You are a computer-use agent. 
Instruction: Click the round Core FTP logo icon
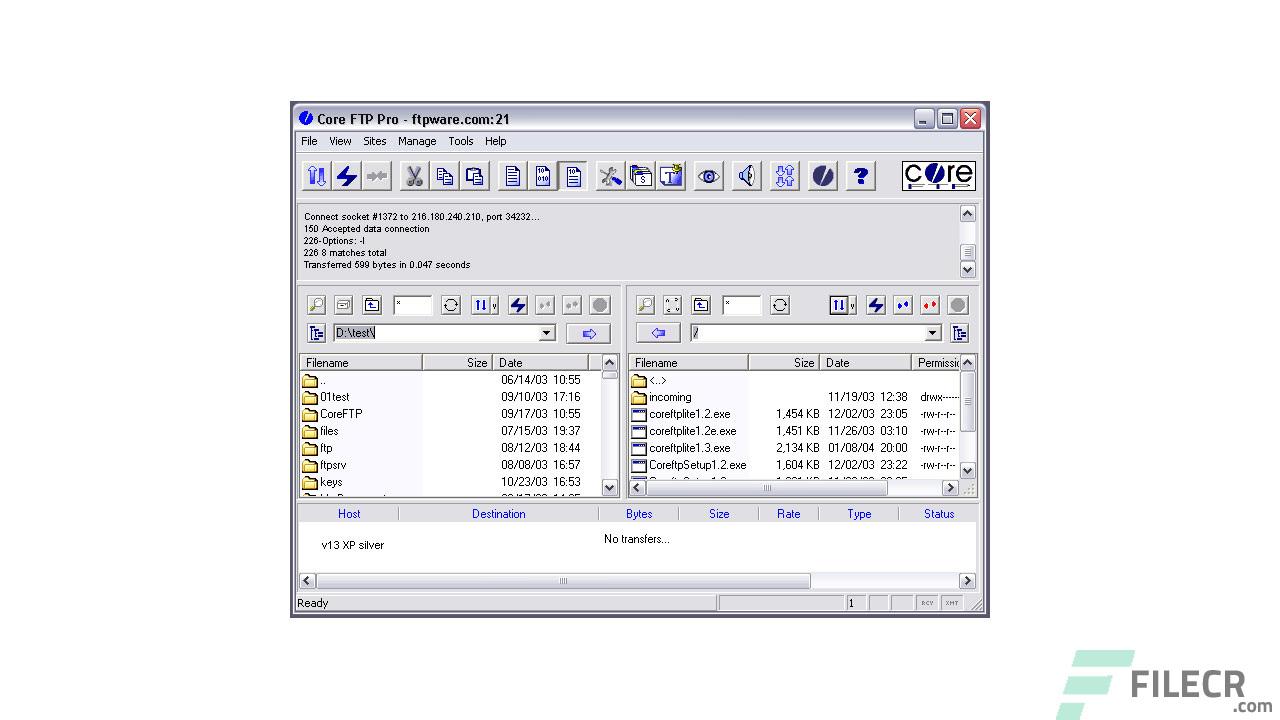point(823,177)
